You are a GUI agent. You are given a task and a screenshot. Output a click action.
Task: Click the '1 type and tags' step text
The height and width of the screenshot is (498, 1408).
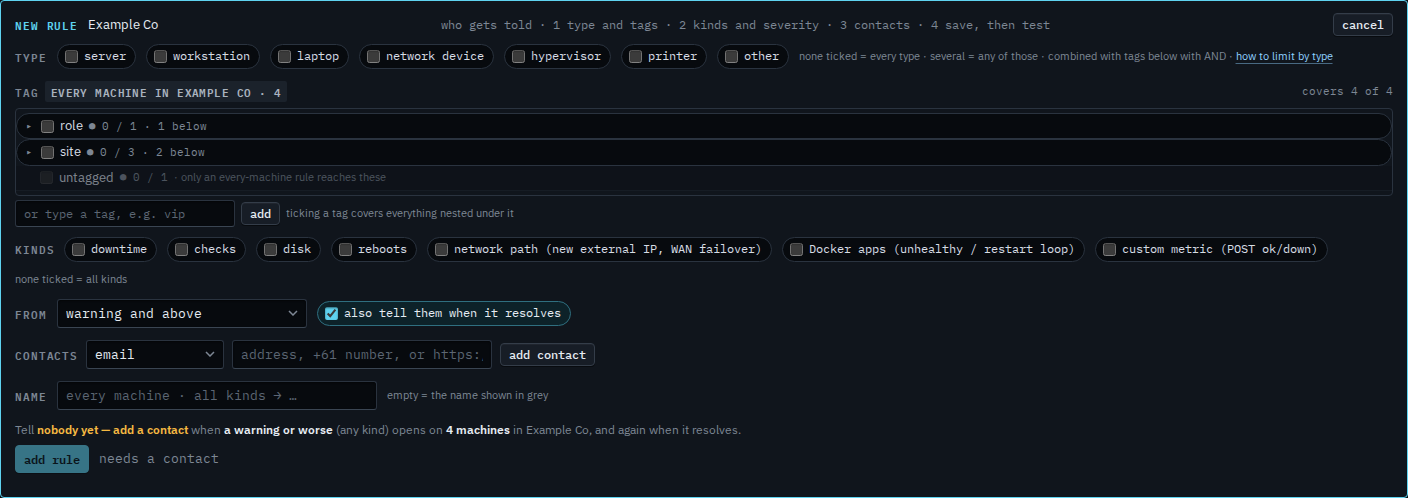pyautogui.click(x=605, y=25)
